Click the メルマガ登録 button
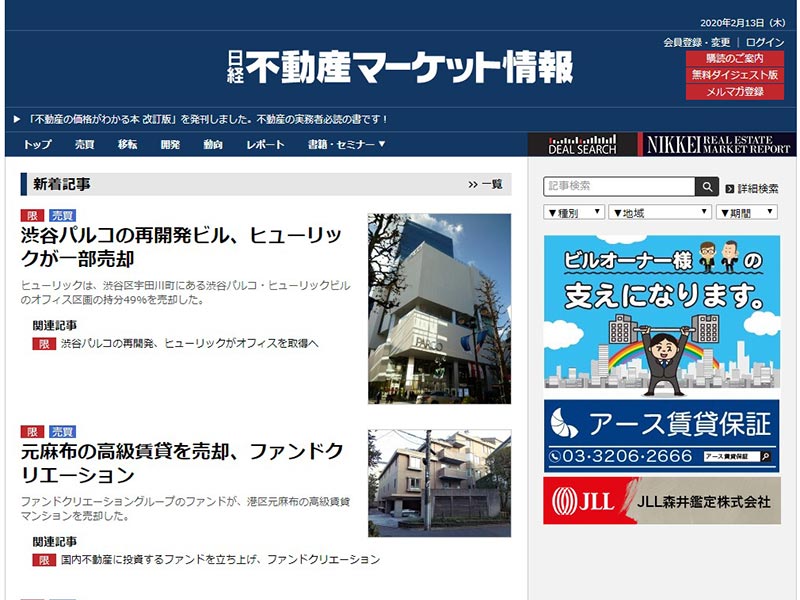This screenshot has height=600, width=800. click(735, 92)
